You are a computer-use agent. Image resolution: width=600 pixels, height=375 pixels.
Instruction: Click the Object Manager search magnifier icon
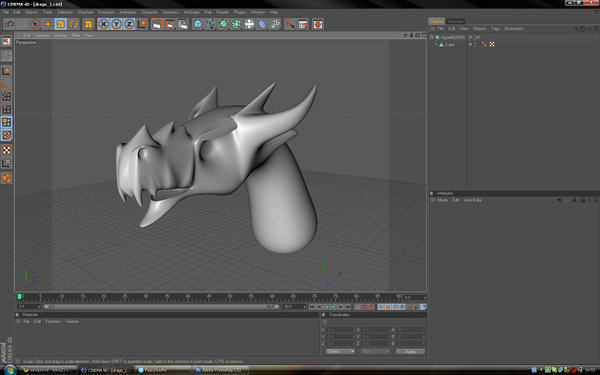point(576,29)
